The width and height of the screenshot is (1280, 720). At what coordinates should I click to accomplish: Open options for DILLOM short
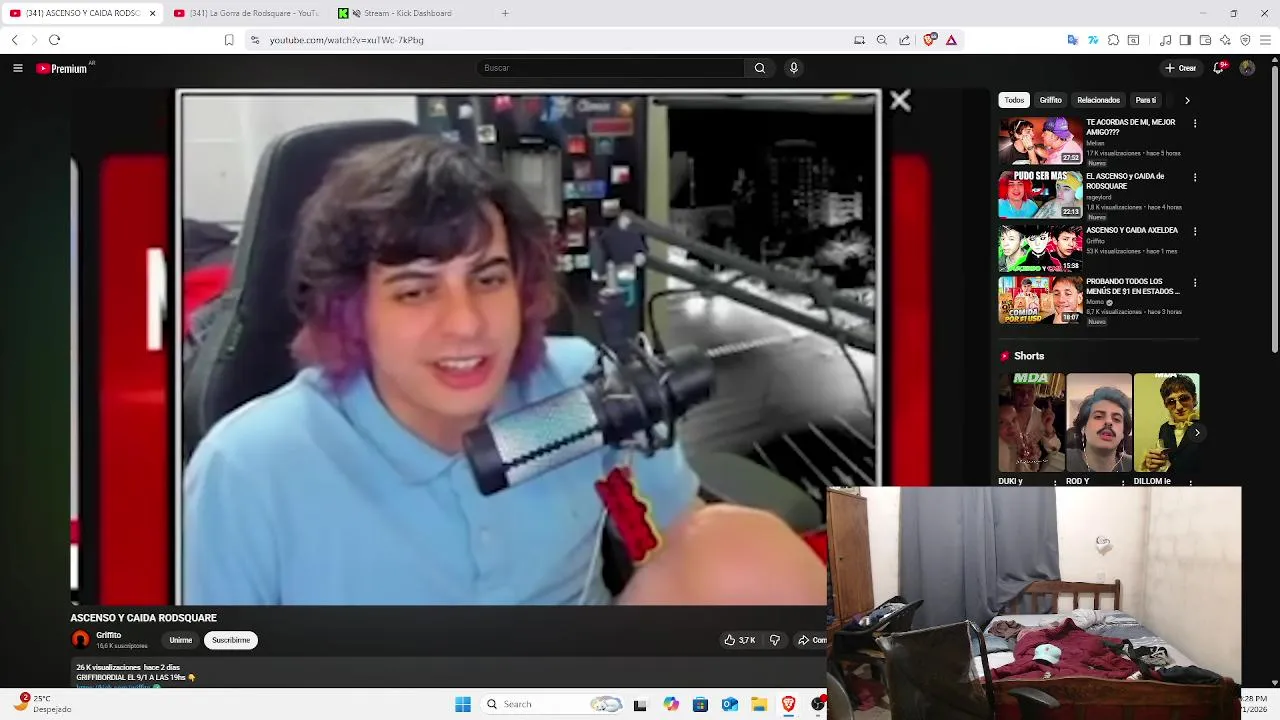(x=1191, y=482)
